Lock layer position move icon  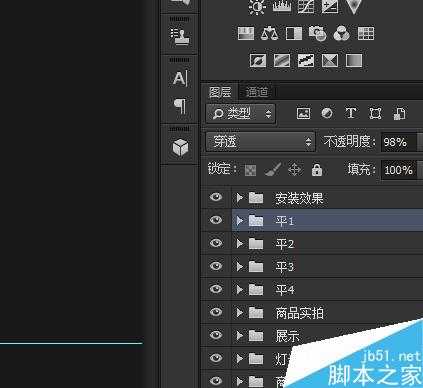[295, 170]
